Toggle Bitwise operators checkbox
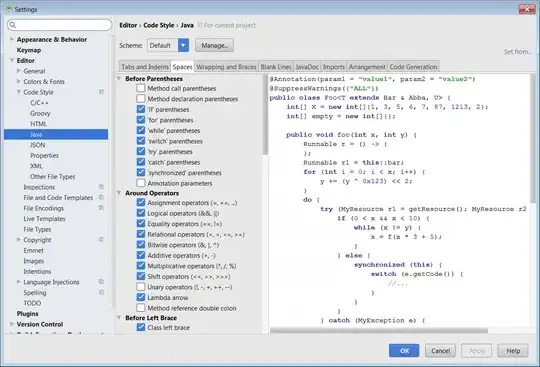This screenshot has height=367, width=540. [141, 245]
